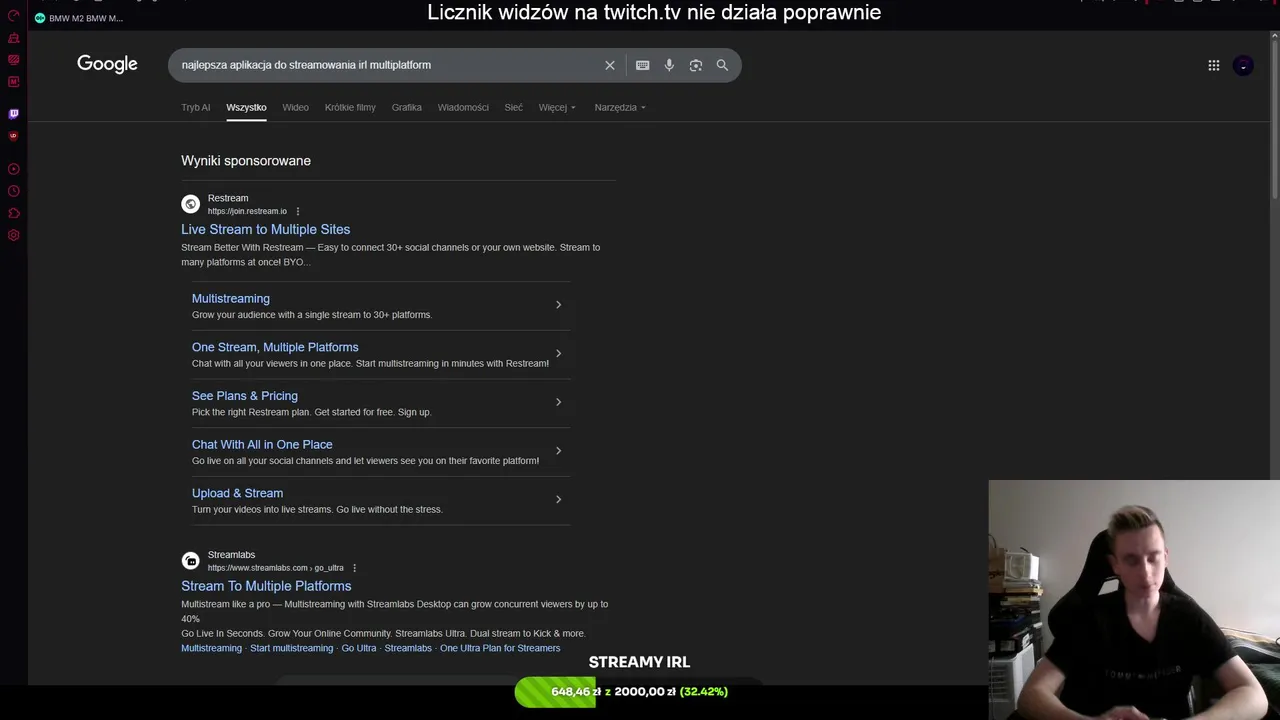Expand the See Plans & Pricing chevron
1280x720 pixels.
click(558, 402)
